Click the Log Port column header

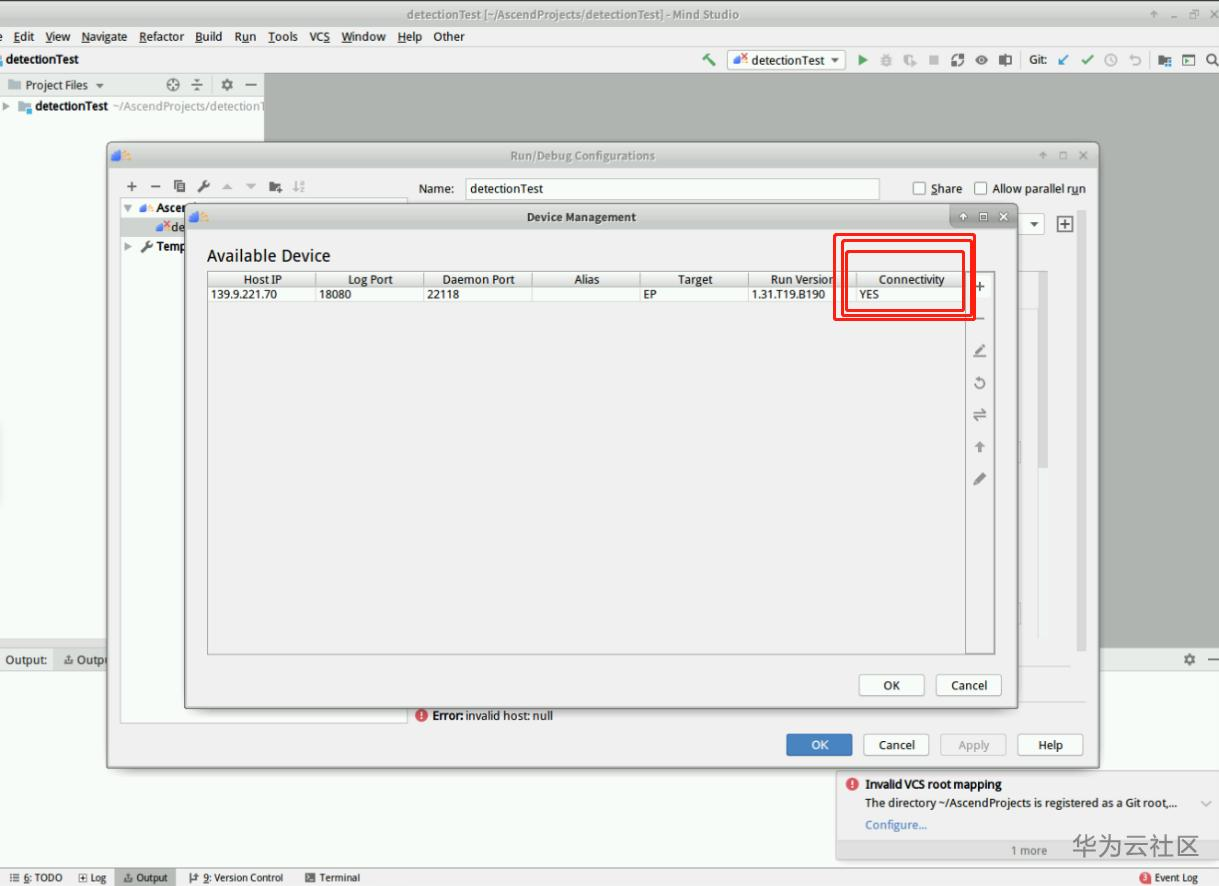pos(370,280)
